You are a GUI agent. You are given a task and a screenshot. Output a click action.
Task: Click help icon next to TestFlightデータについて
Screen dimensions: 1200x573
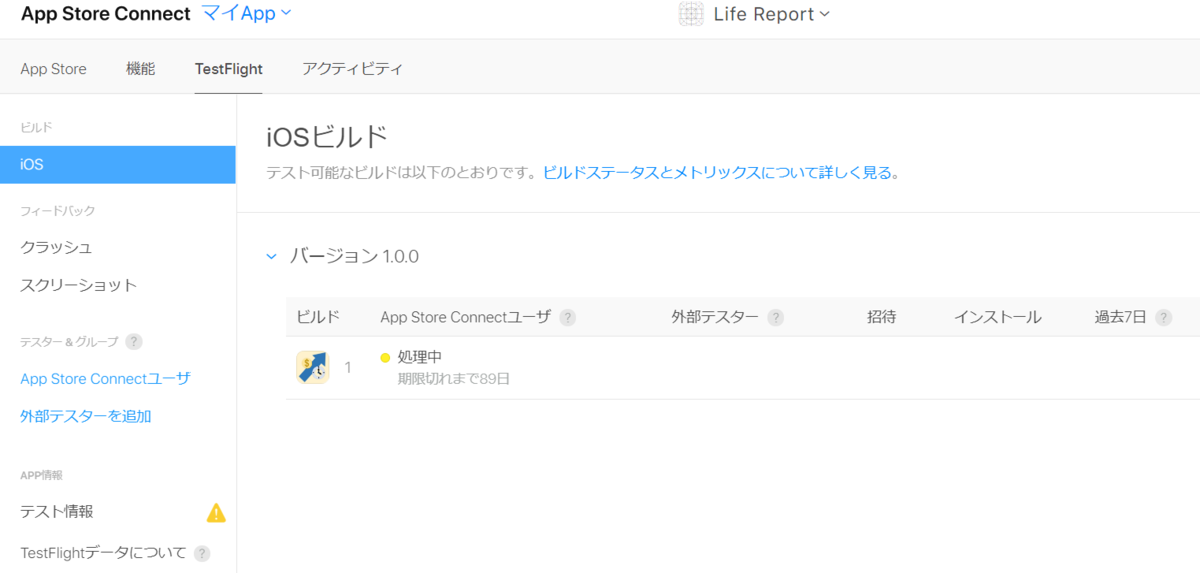coord(202,553)
